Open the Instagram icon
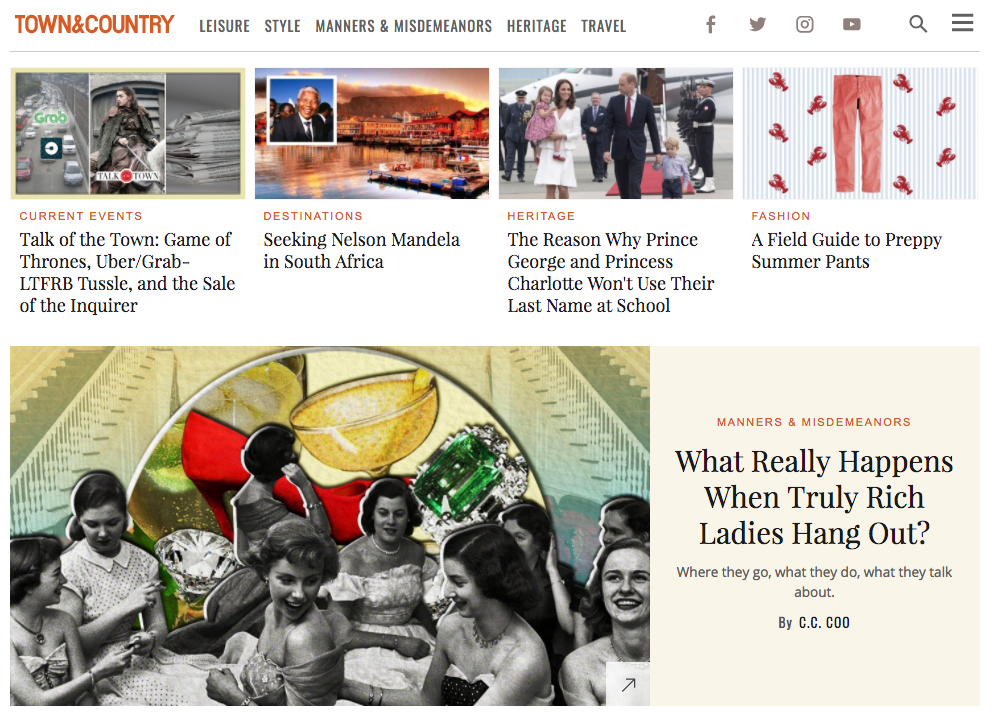 804,25
